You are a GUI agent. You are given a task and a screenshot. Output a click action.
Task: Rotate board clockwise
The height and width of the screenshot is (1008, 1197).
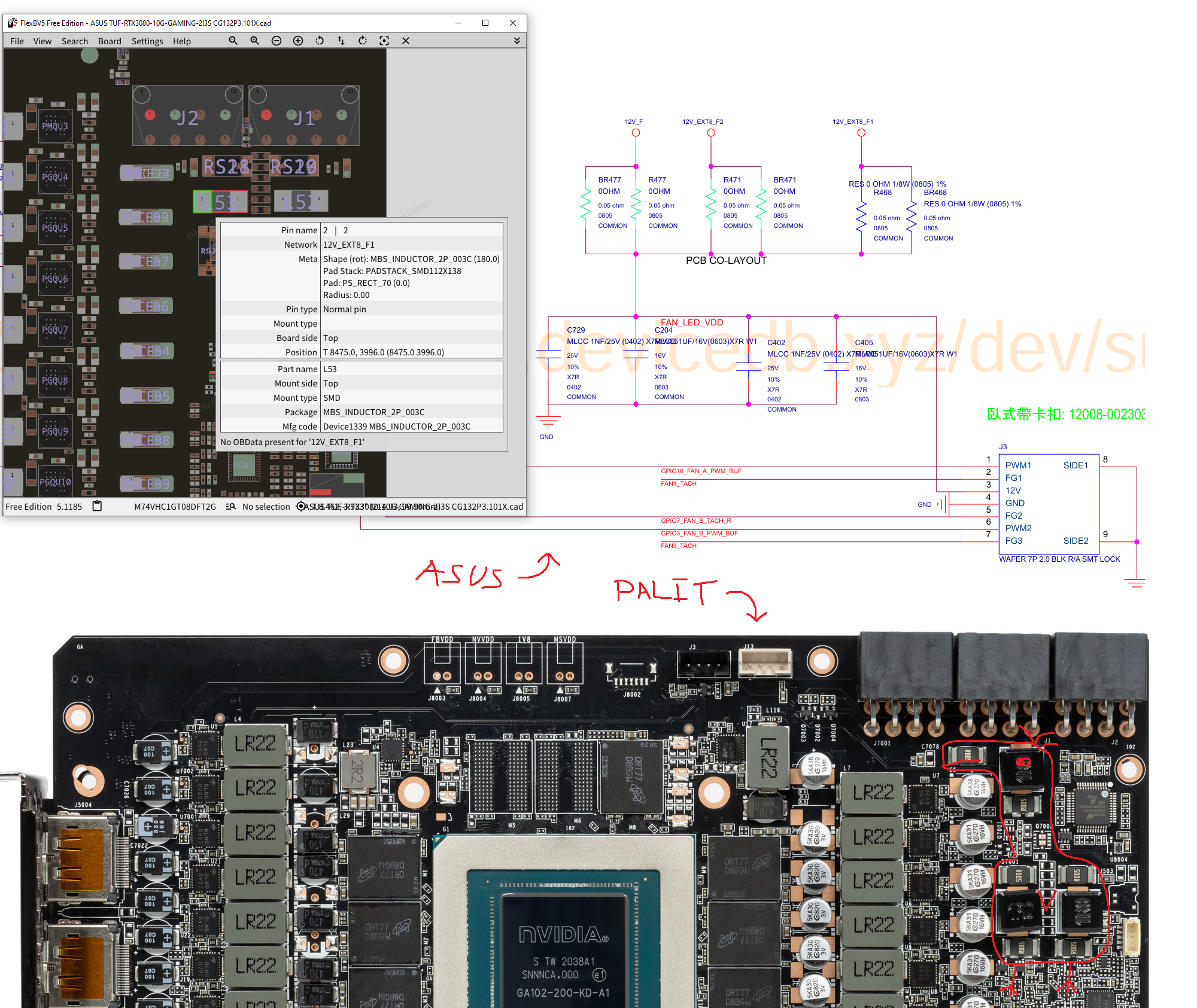click(363, 41)
